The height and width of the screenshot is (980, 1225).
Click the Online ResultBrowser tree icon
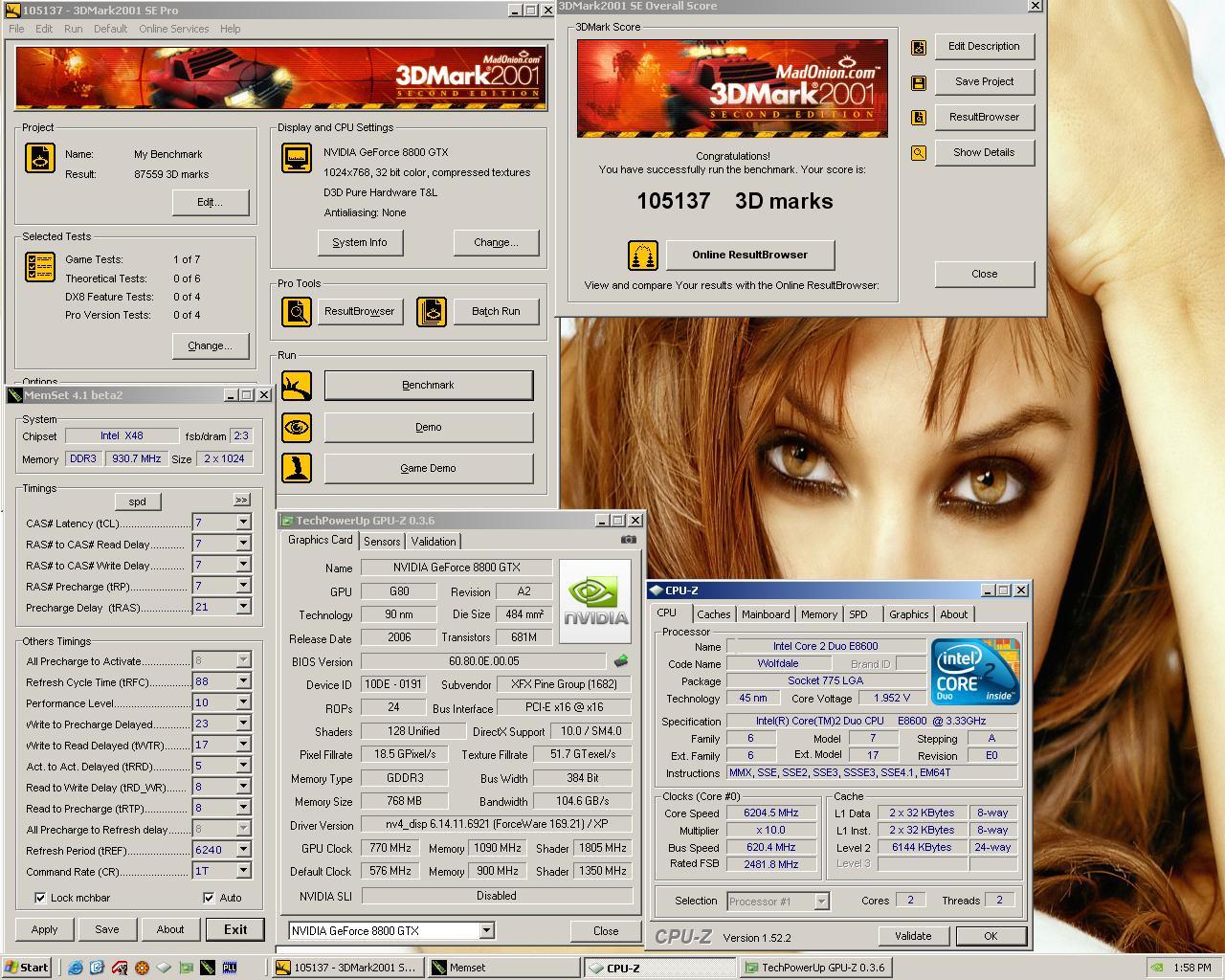pos(643,256)
